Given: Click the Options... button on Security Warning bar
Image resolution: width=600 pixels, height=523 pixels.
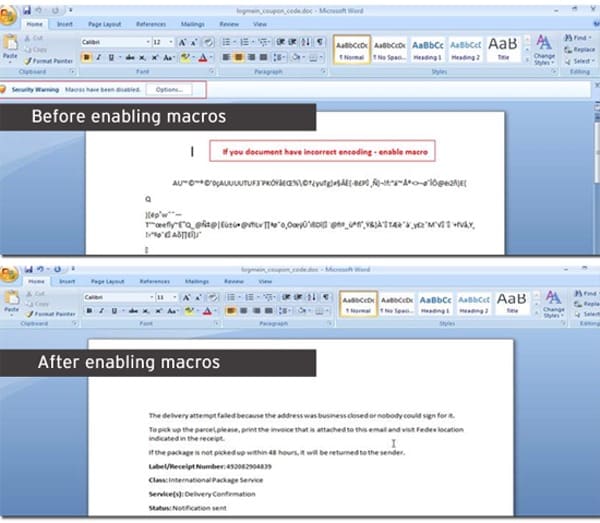Looking at the screenshot, I should [169, 90].
